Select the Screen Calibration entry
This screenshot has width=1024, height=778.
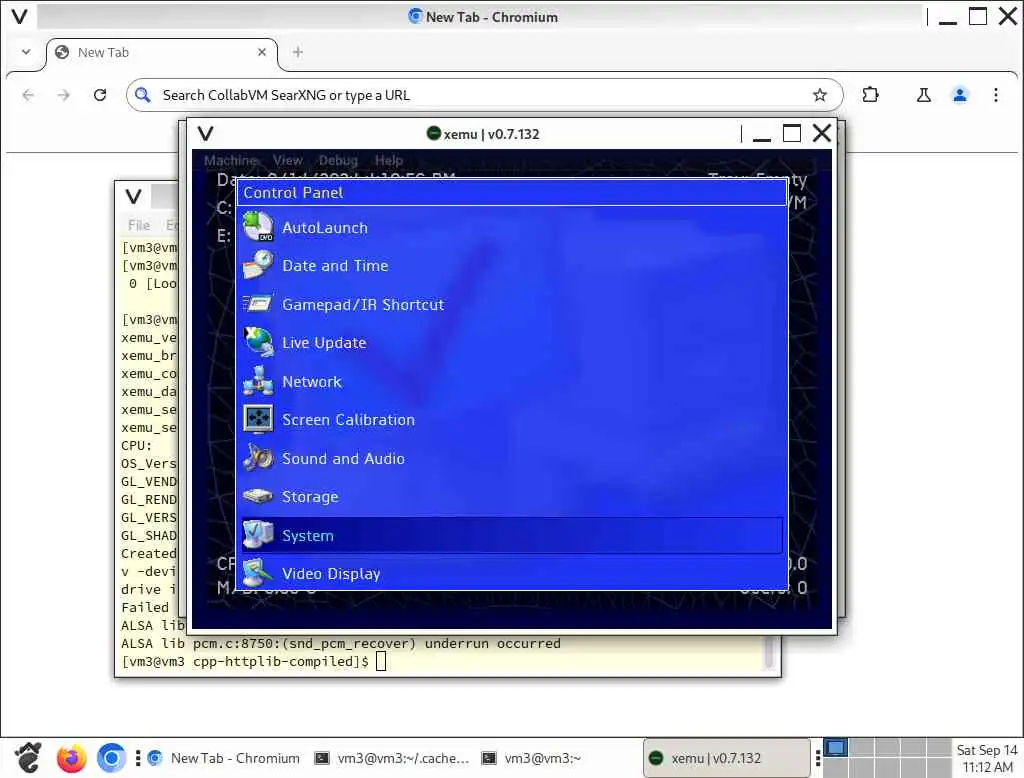pyautogui.click(x=512, y=420)
